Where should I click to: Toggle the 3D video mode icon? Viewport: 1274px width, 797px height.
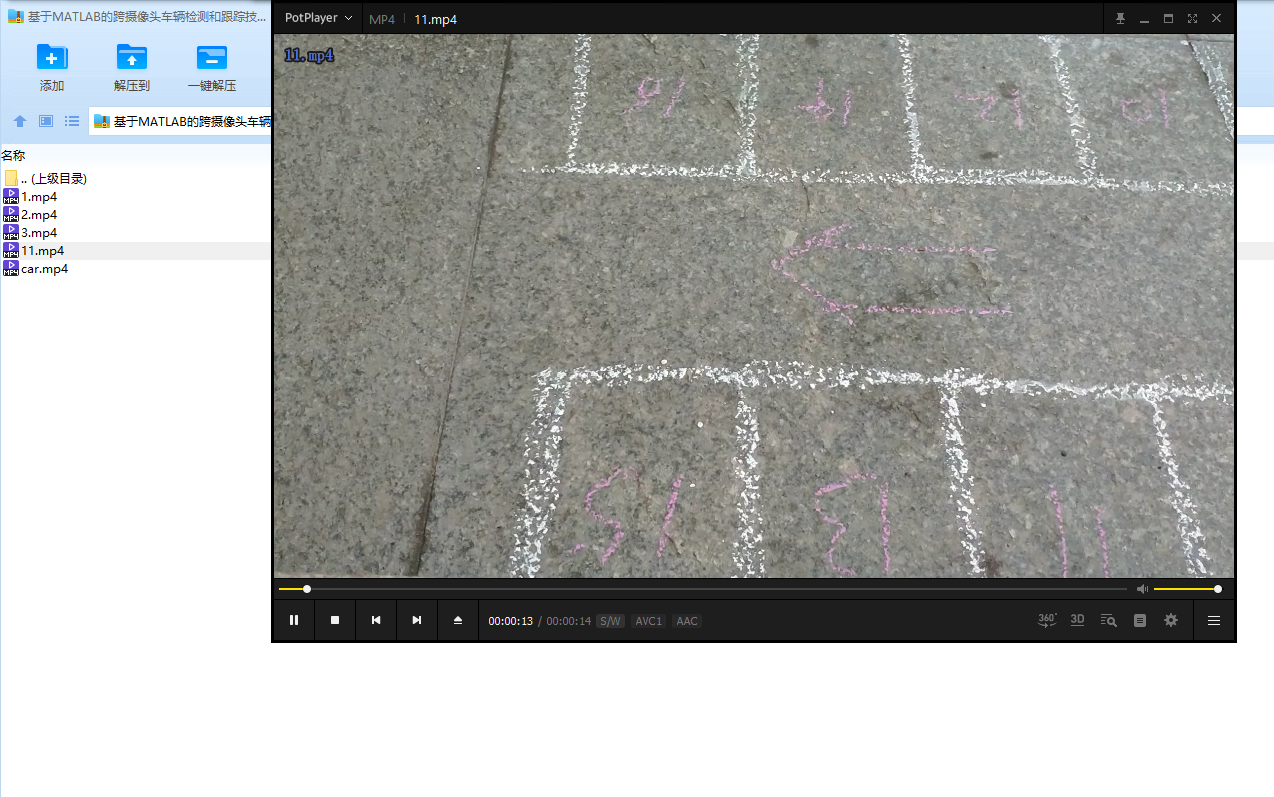click(x=1077, y=620)
